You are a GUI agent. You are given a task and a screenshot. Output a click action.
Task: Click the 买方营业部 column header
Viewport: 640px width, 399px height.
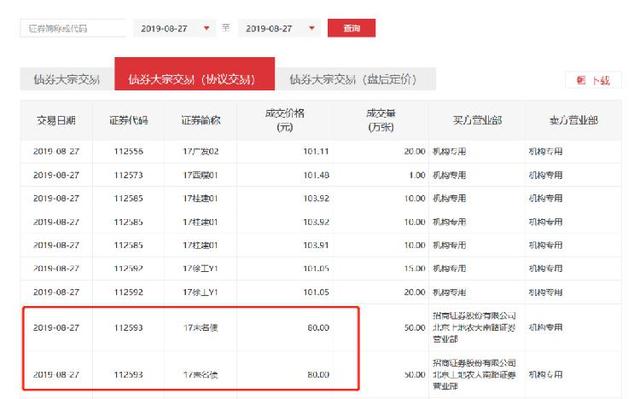(477, 120)
